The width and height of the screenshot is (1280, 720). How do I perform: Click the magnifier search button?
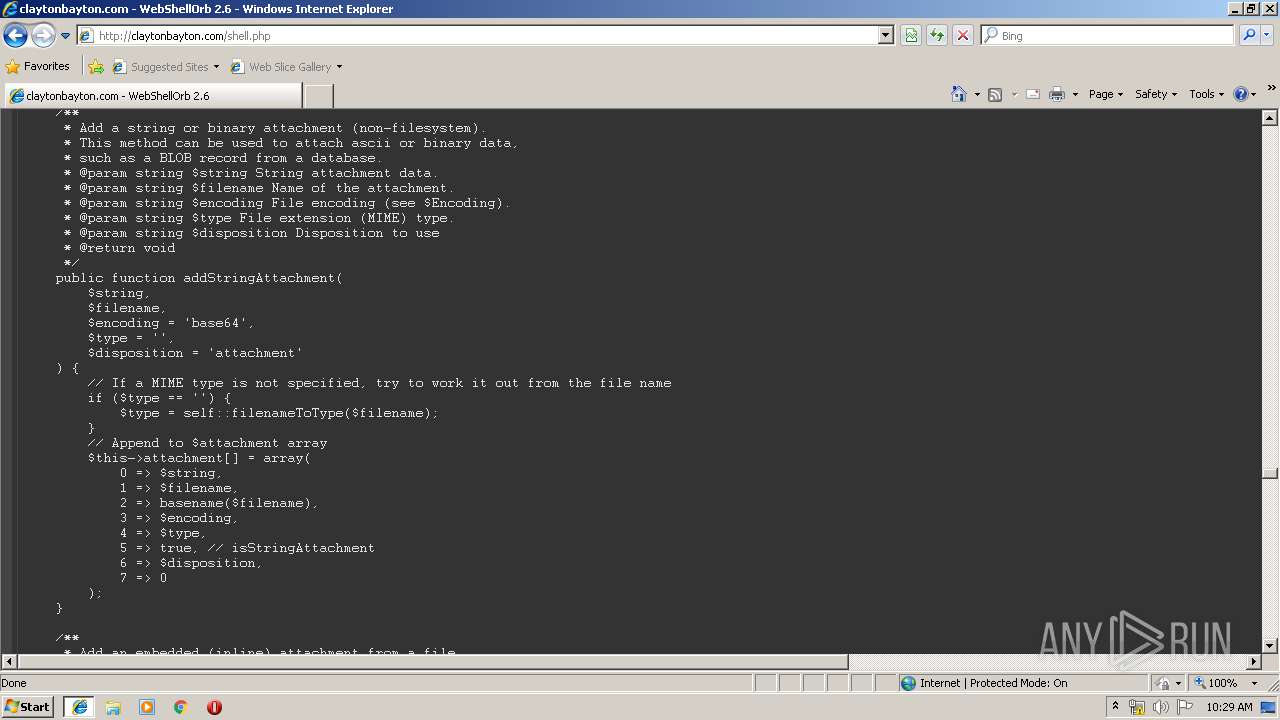pos(1248,36)
